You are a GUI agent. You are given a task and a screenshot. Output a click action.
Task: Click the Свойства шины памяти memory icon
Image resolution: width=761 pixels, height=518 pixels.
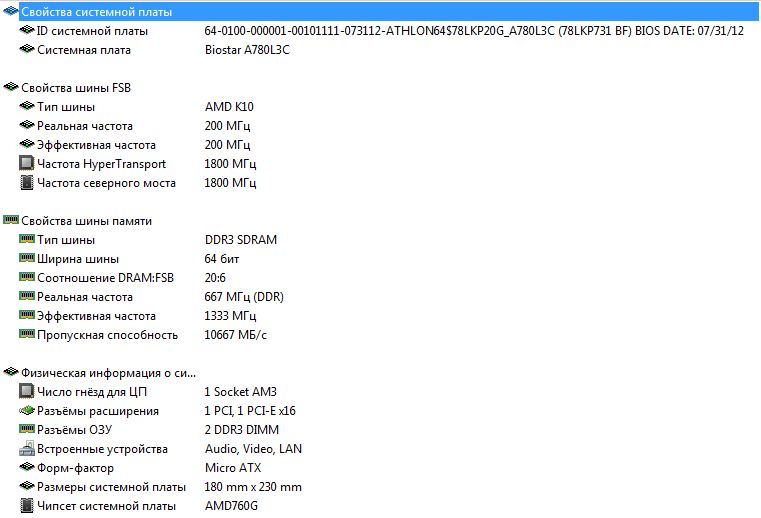pyautogui.click(x=11, y=220)
